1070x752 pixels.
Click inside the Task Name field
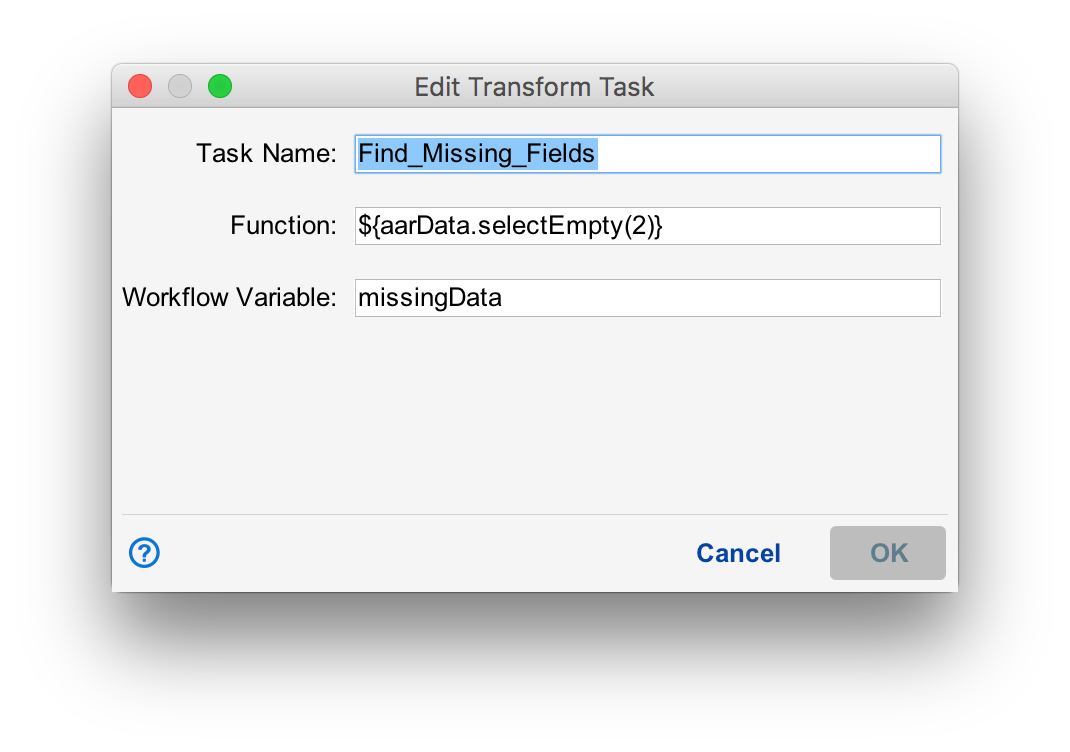(x=646, y=154)
